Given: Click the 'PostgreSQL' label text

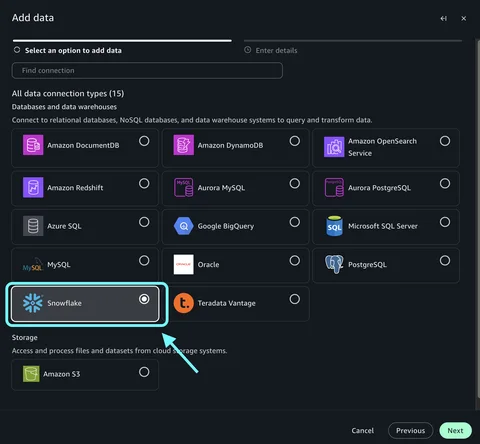Looking at the screenshot, I should (367, 265).
